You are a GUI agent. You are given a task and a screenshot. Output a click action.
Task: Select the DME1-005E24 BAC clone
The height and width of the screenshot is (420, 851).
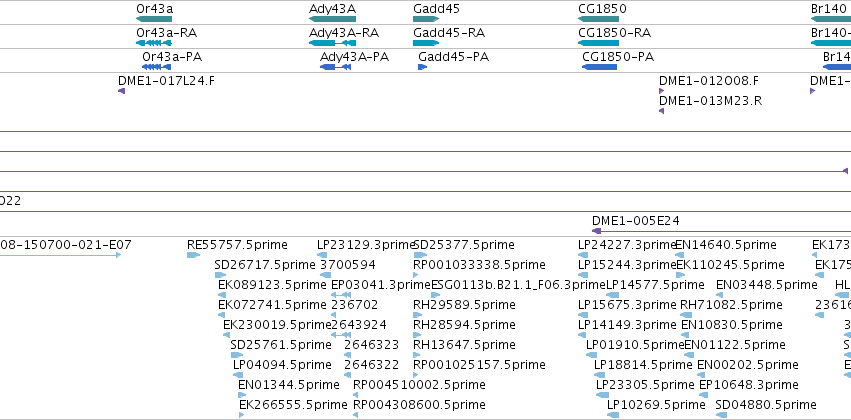(721, 231)
